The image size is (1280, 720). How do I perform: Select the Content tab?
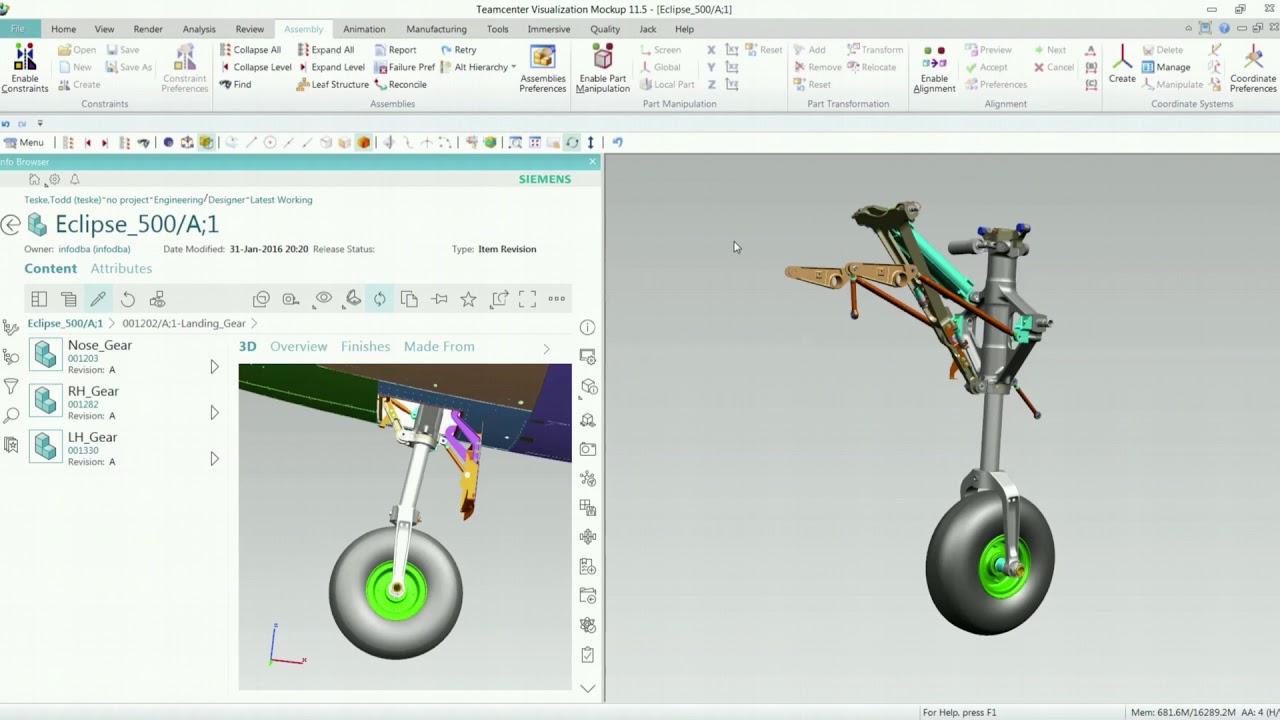(x=50, y=268)
